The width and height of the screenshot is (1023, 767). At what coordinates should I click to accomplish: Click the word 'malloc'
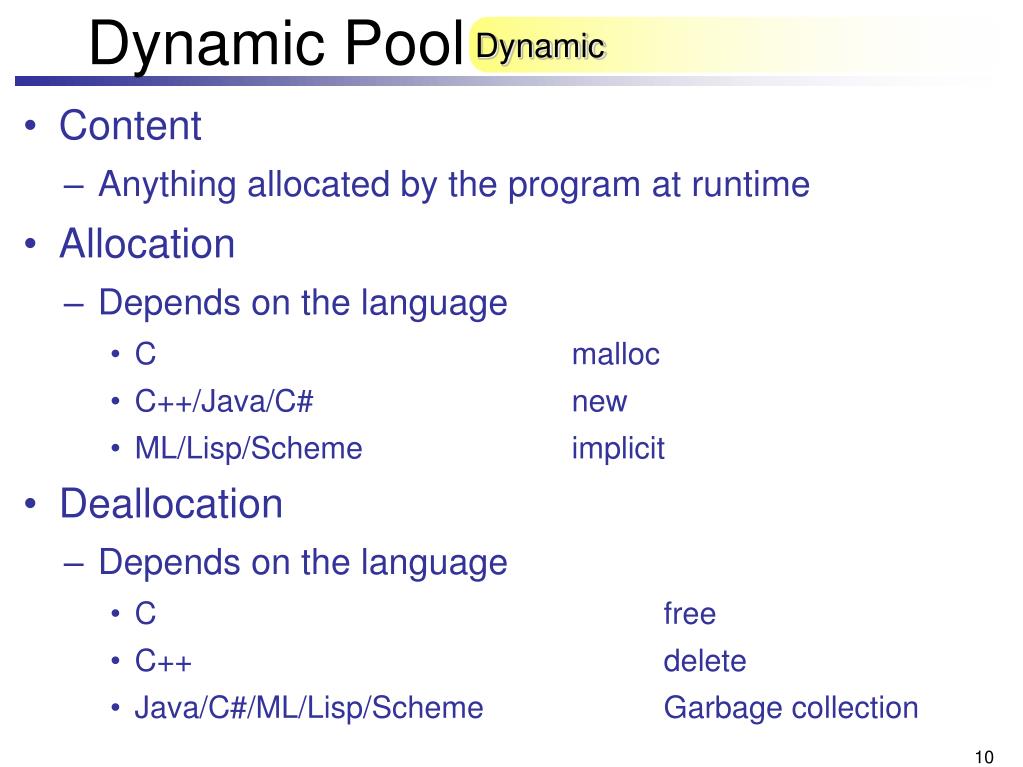616,355
